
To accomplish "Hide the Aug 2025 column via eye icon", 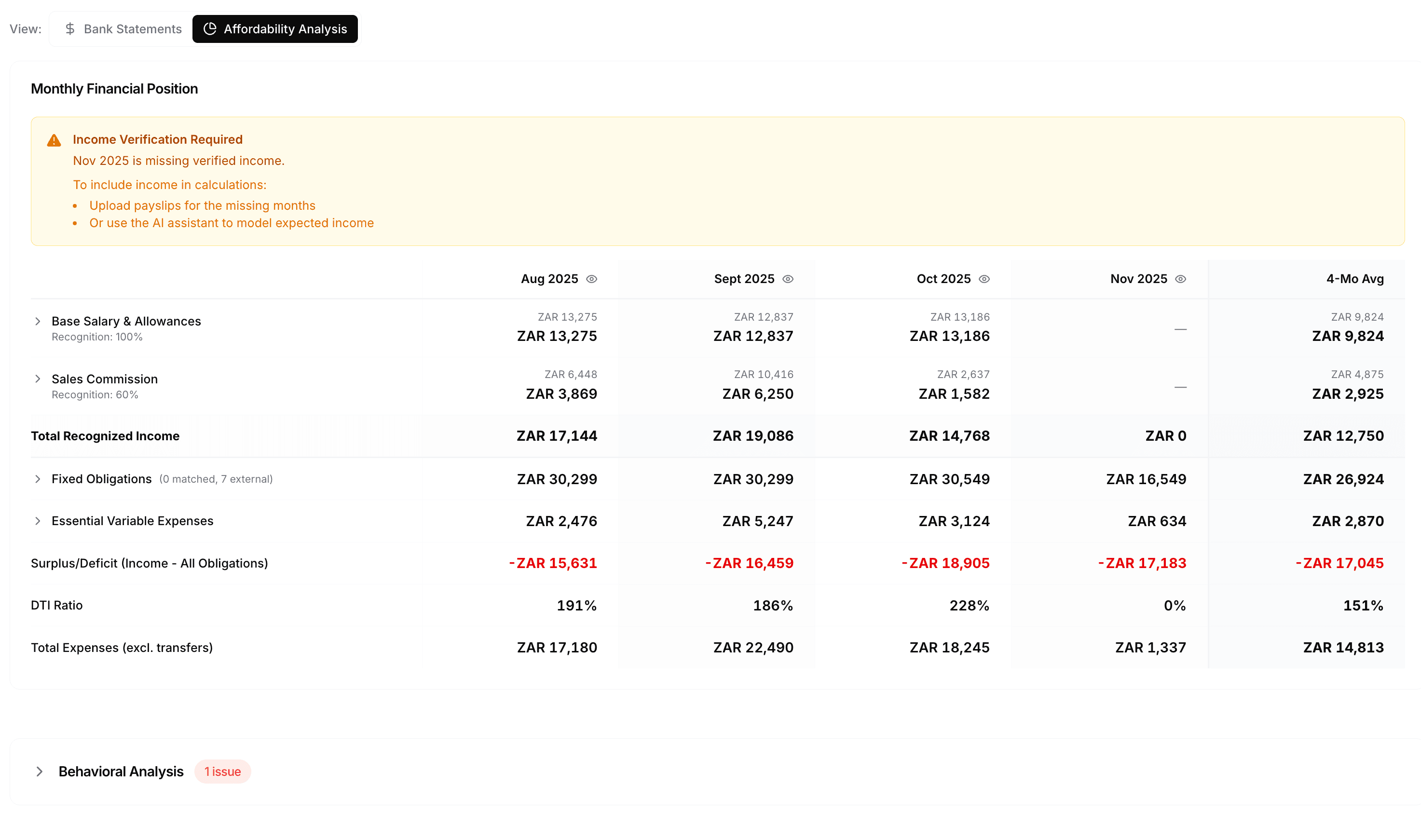I will pos(592,279).
